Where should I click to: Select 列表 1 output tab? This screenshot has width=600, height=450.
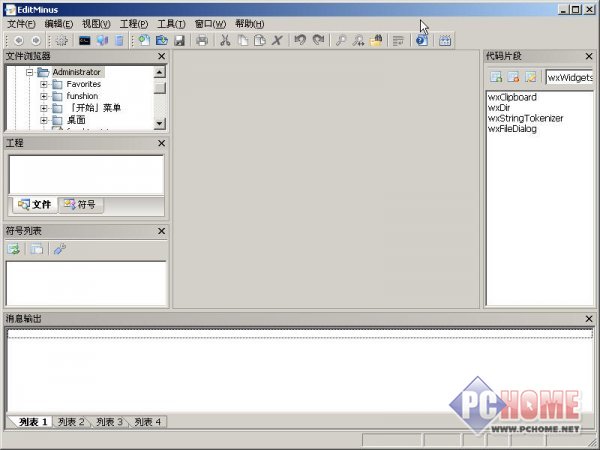coord(33,422)
